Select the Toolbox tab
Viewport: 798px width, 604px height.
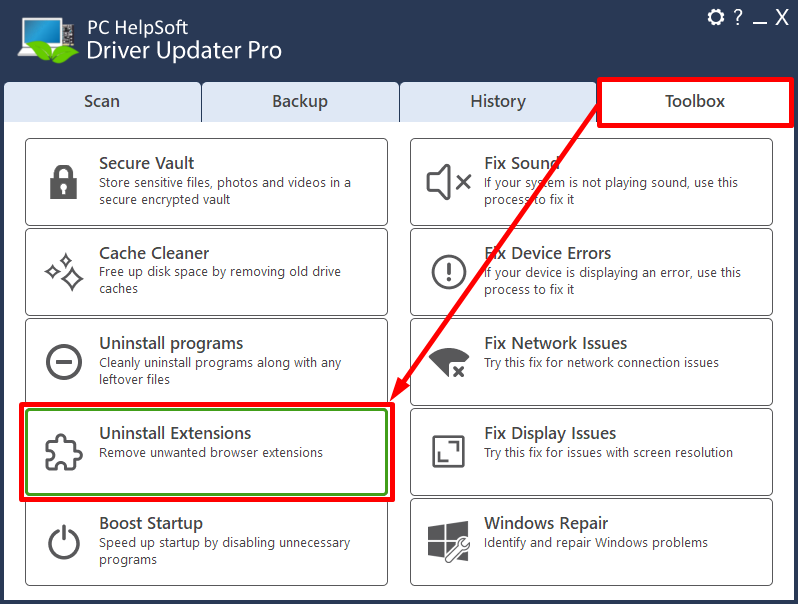[695, 101]
